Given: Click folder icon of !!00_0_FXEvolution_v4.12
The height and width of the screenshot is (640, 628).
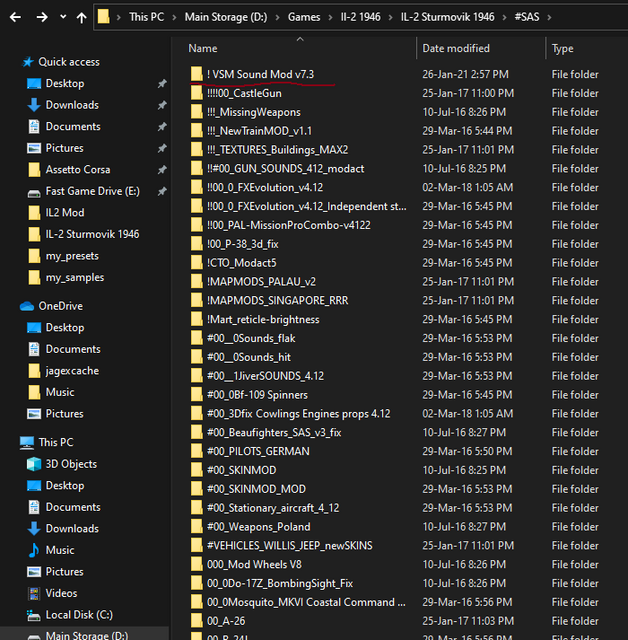Looking at the screenshot, I should click(197, 187).
